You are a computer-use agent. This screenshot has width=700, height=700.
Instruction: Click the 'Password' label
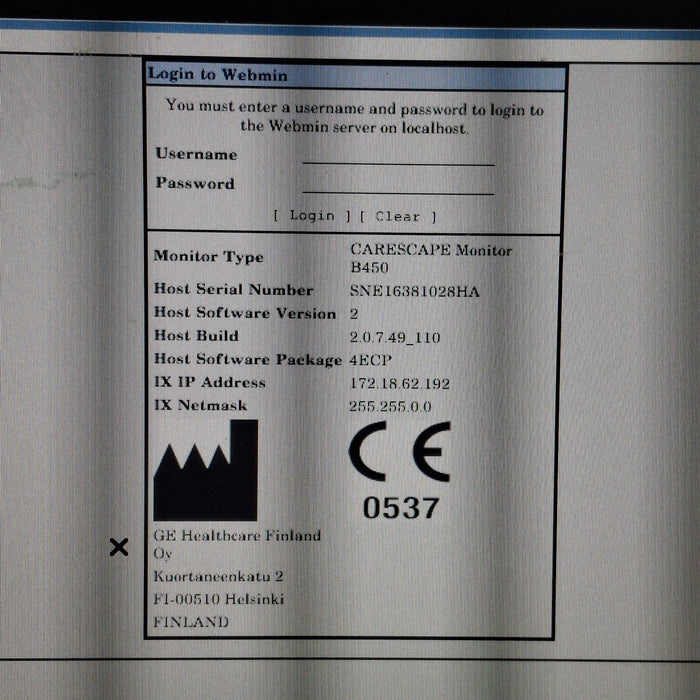(195, 183)
